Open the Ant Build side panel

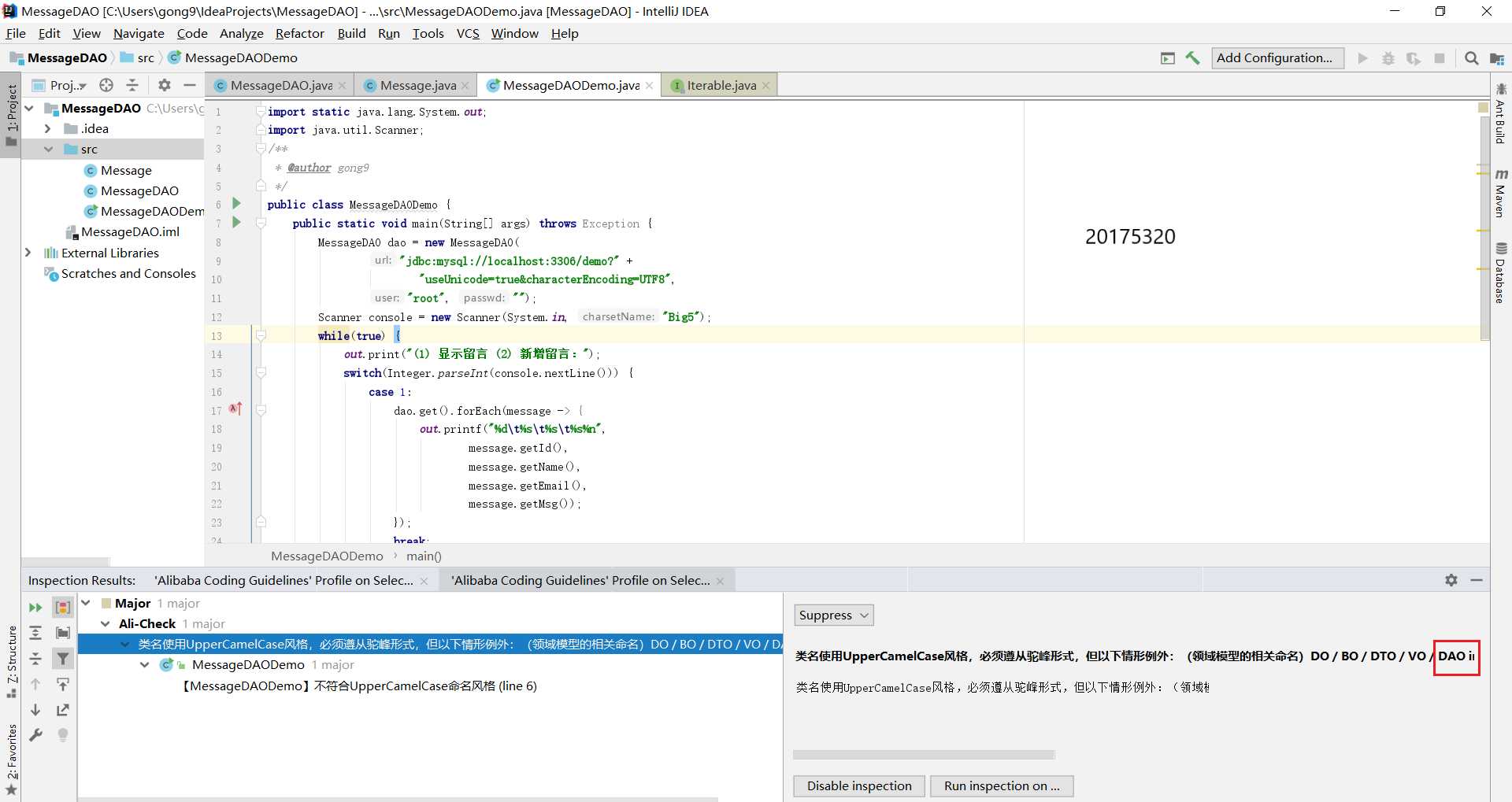coord(1501,113)
